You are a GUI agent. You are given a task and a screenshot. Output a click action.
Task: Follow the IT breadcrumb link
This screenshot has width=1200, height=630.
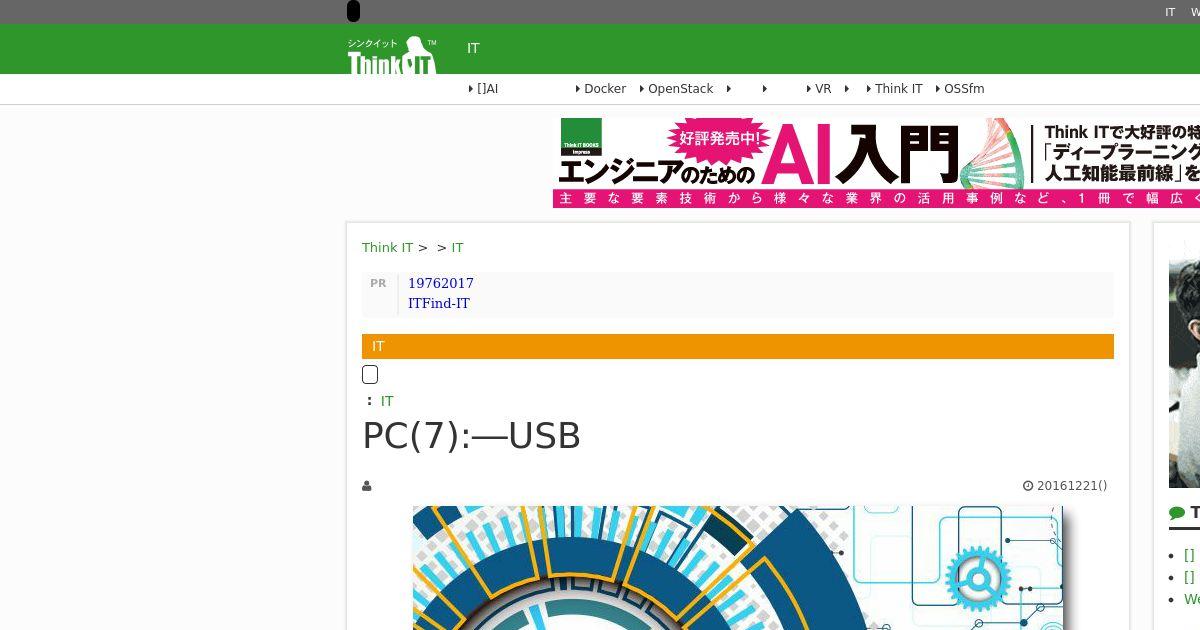[x=457, y=248]
